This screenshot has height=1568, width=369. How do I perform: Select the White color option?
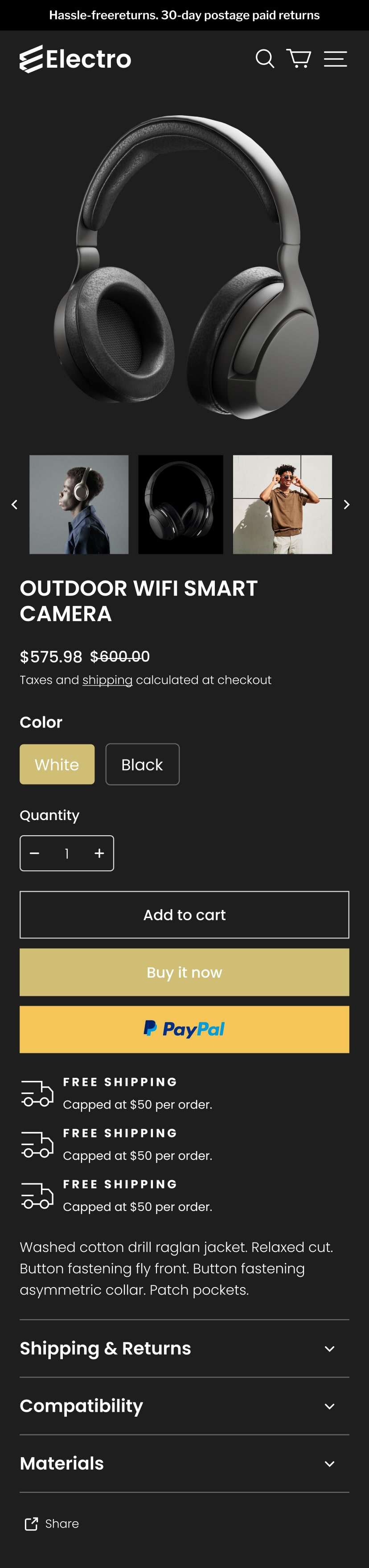click(x=57, y=764)
